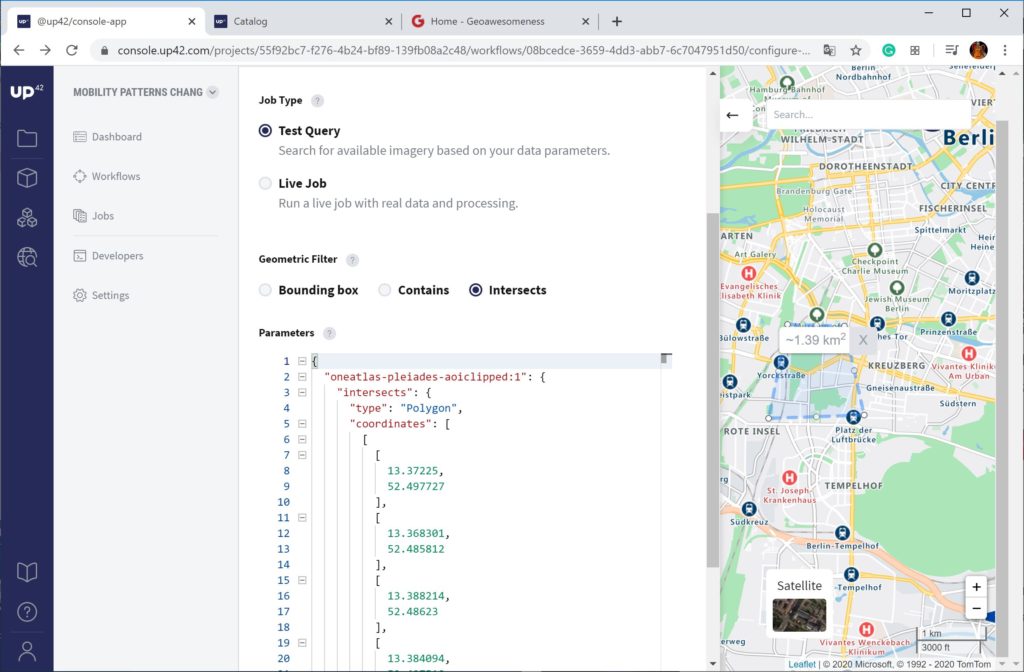This screenshot has height=672, width=1024.
Task: Show help for Job Type
Action: click(317, 101)
